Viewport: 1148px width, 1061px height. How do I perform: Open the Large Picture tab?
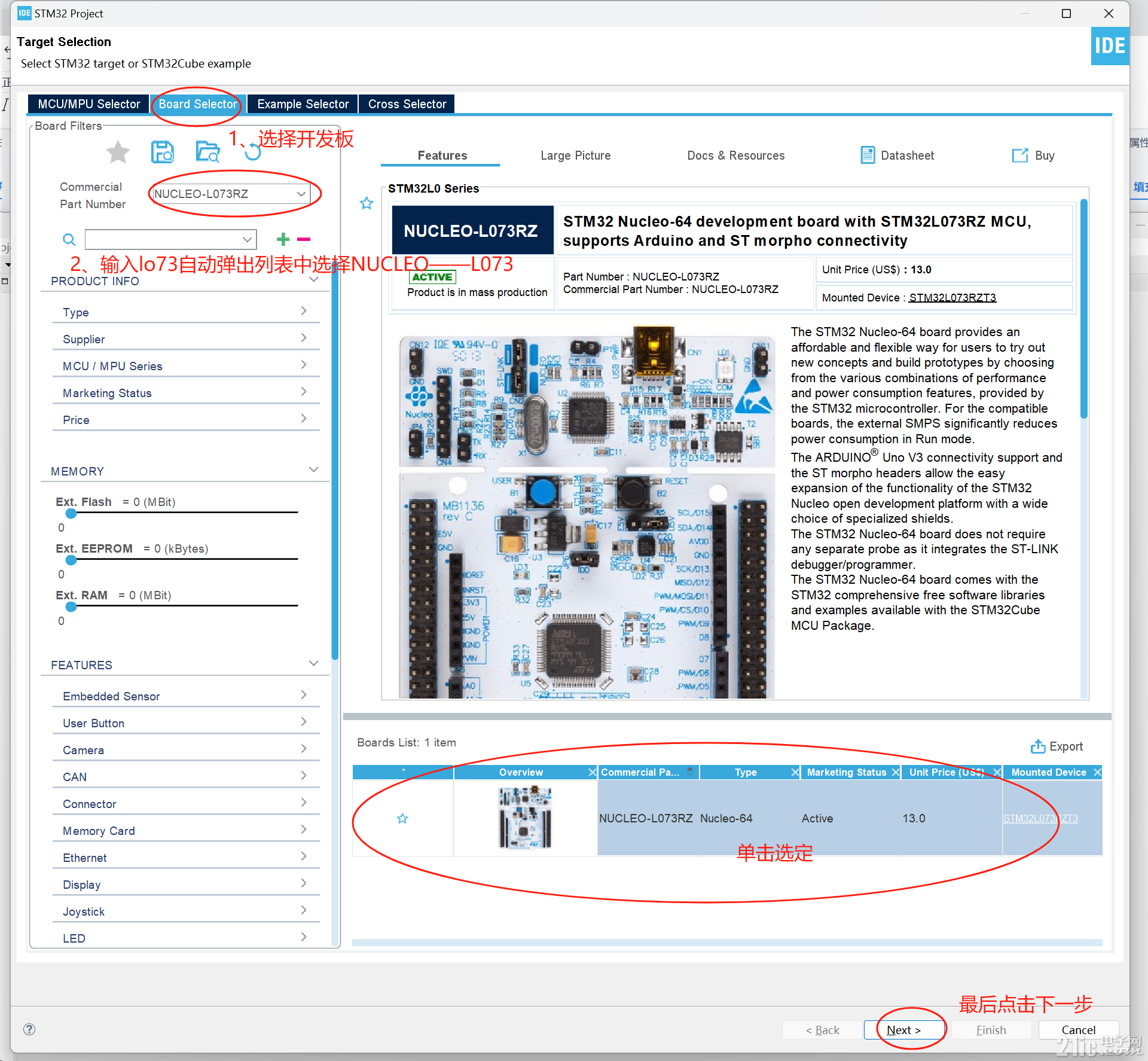point(575,156)
